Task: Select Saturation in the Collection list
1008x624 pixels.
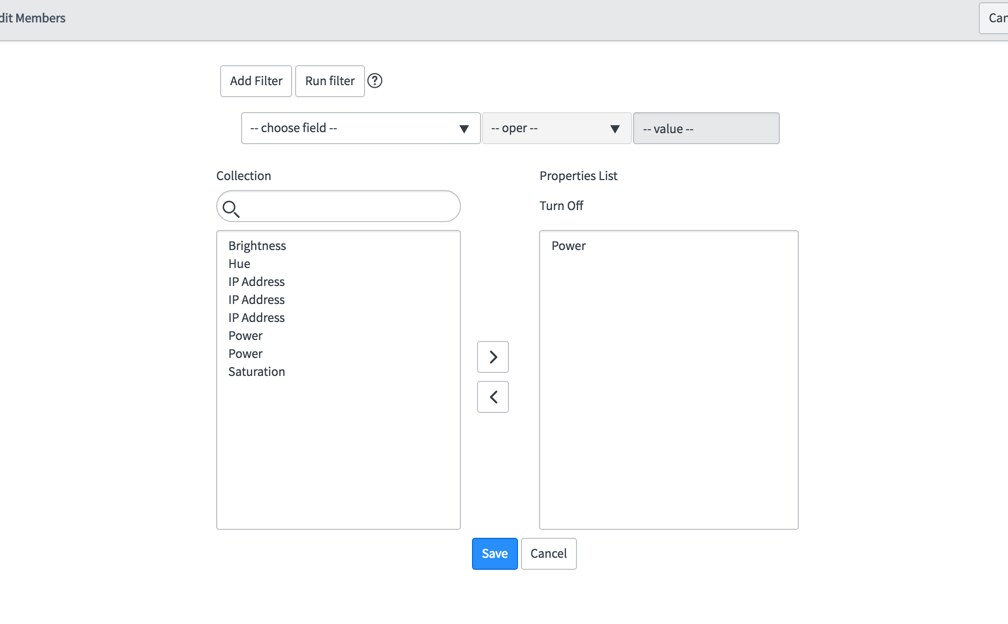Action: (x=256, y=372)
